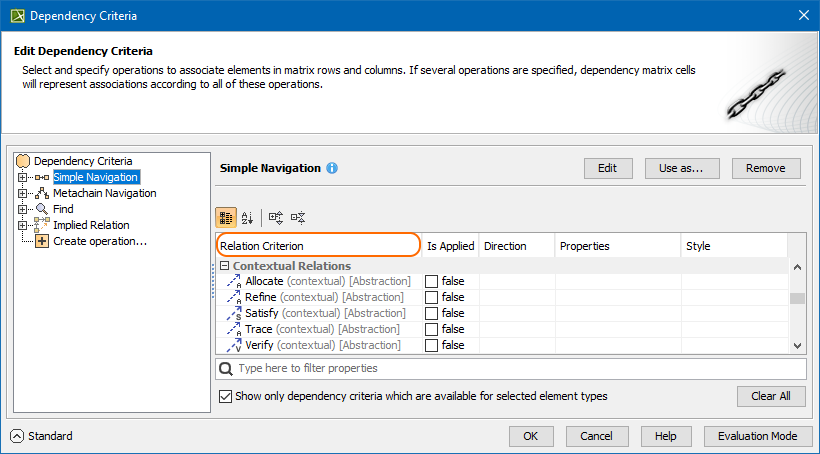This screenshot has width=820, height=454.
Task: Click the expand all toolbar icon
Action: coord(276,217)
